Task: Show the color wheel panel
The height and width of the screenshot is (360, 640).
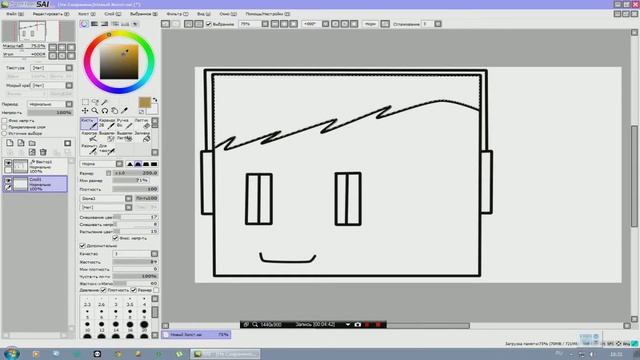Action: [84, 24]
